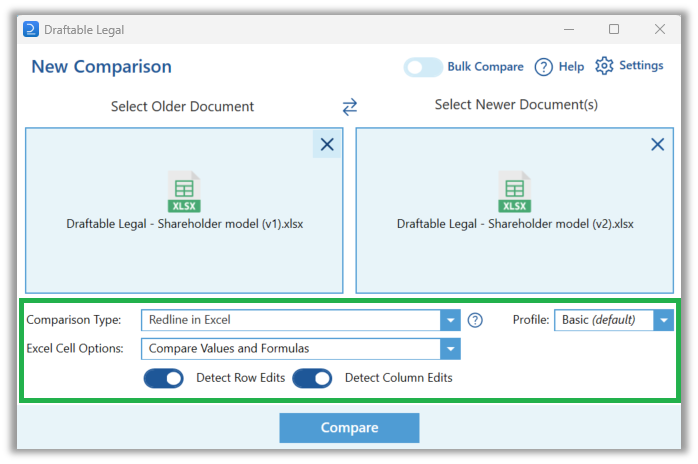This screenshot has width=698, height=464.
Task: Turn off Detect Column Edits
Action: 312,378
